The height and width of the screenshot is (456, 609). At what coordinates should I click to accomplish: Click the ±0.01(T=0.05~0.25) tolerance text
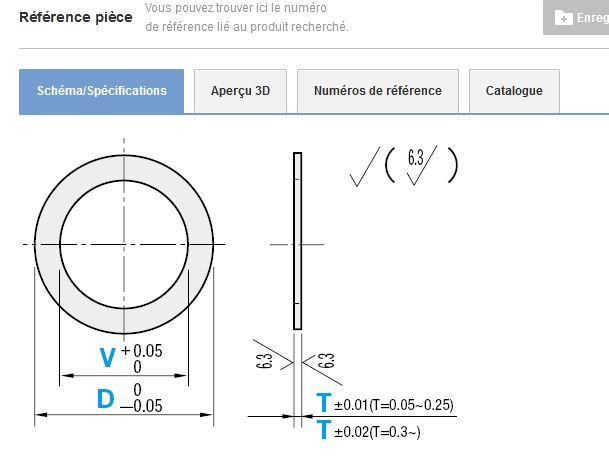pyautogui.click(x=394, y=405)
